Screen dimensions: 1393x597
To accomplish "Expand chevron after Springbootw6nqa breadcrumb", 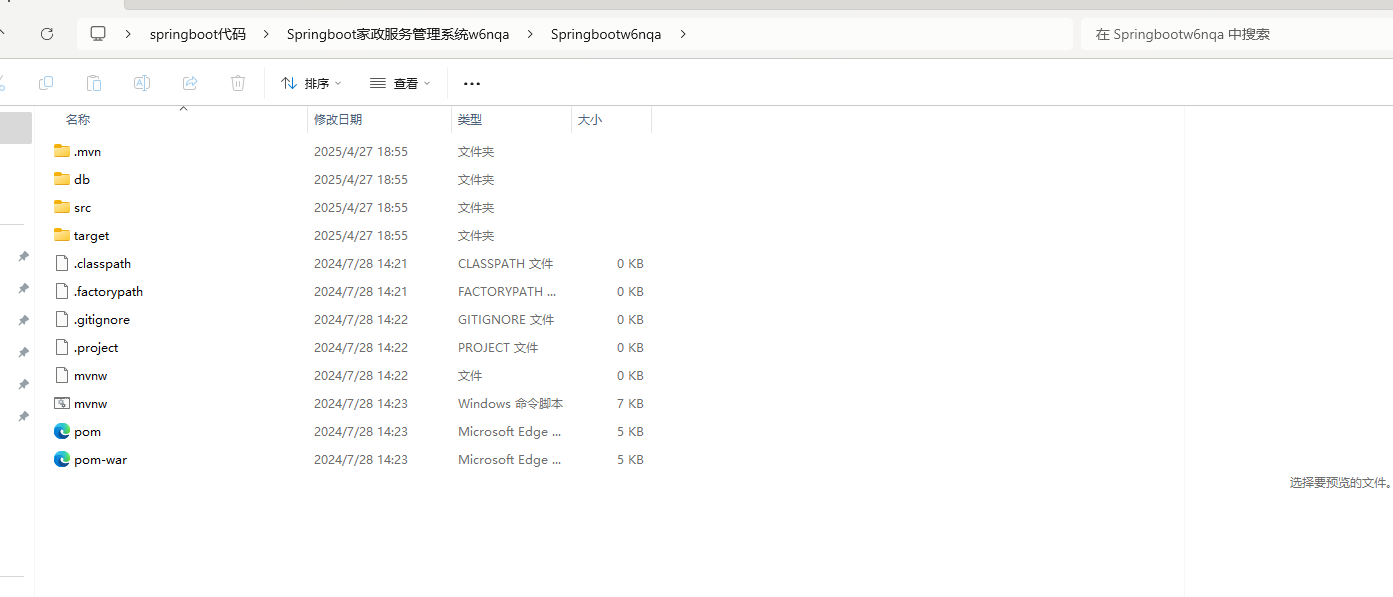I will pos(683,34).
